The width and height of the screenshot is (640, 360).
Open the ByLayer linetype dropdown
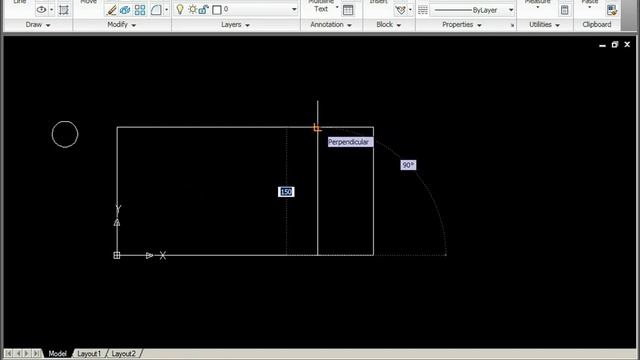click(511, 10)
